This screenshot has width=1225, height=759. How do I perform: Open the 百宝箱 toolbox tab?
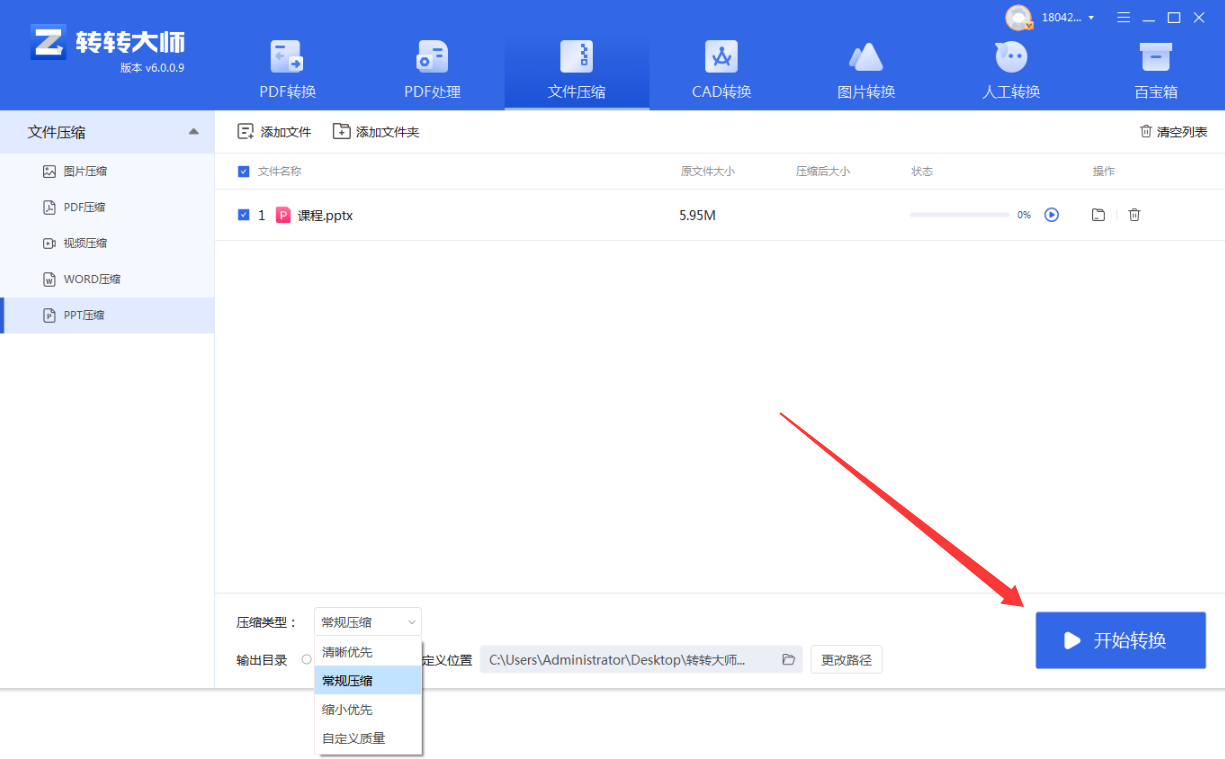1155,70
